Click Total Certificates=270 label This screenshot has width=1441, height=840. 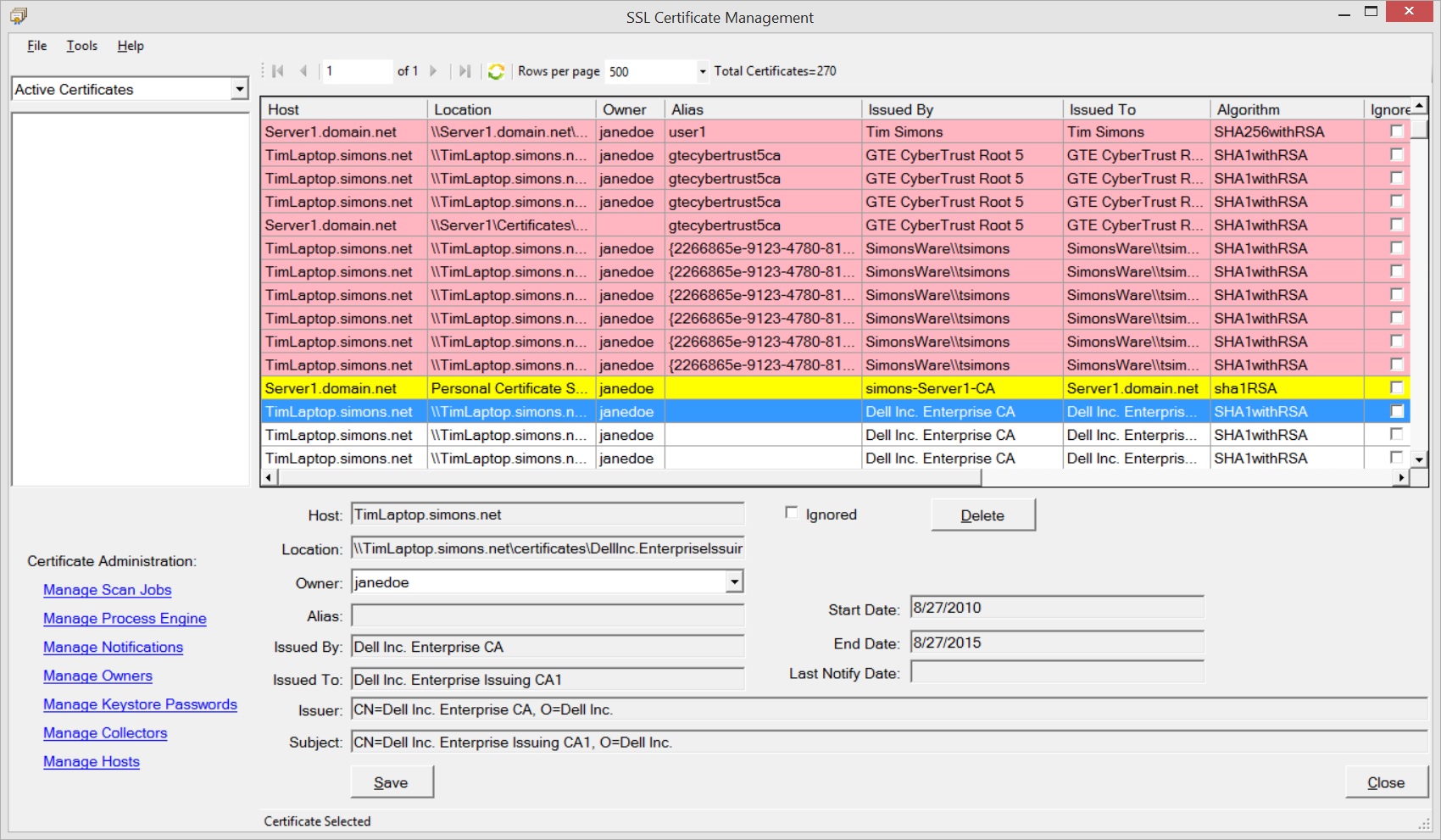pyautogui.click(x=775, y=71)
